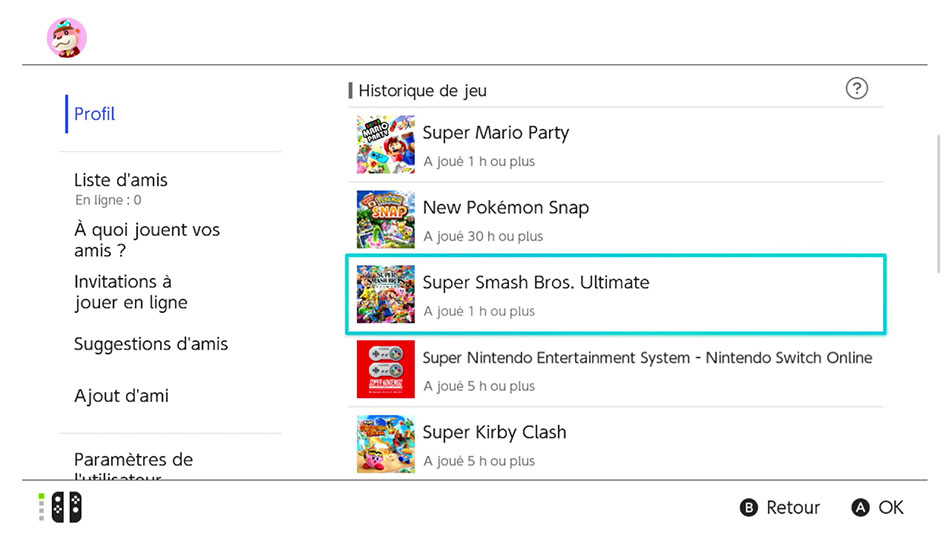Click the B button Retour icon

tap(749, 507)
